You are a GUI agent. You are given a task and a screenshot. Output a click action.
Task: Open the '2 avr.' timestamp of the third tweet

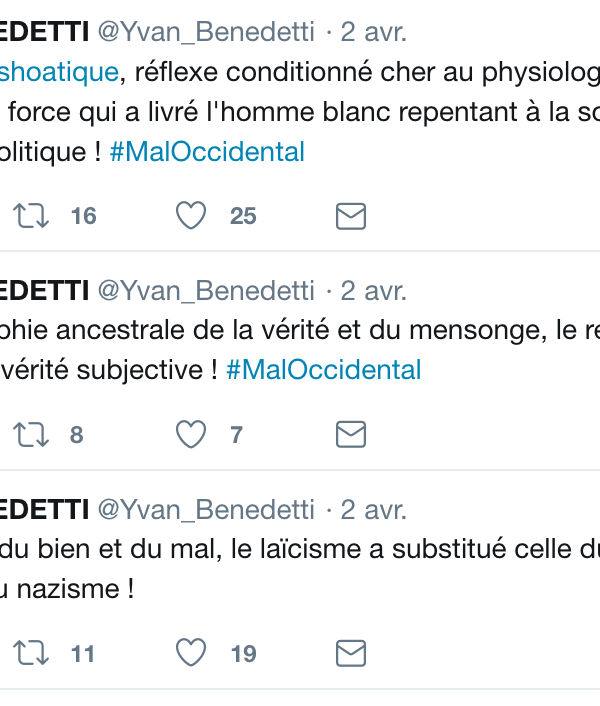[373, 510]
